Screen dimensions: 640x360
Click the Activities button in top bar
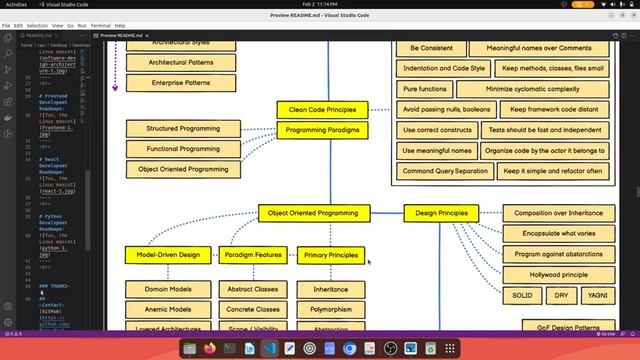(16, 4)
